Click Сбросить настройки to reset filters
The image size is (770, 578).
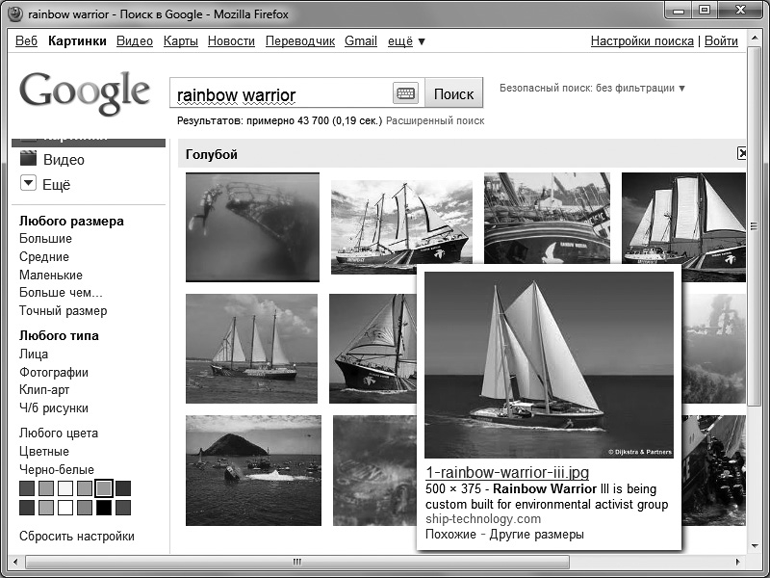pyautogui.click(x=76, y=536)
